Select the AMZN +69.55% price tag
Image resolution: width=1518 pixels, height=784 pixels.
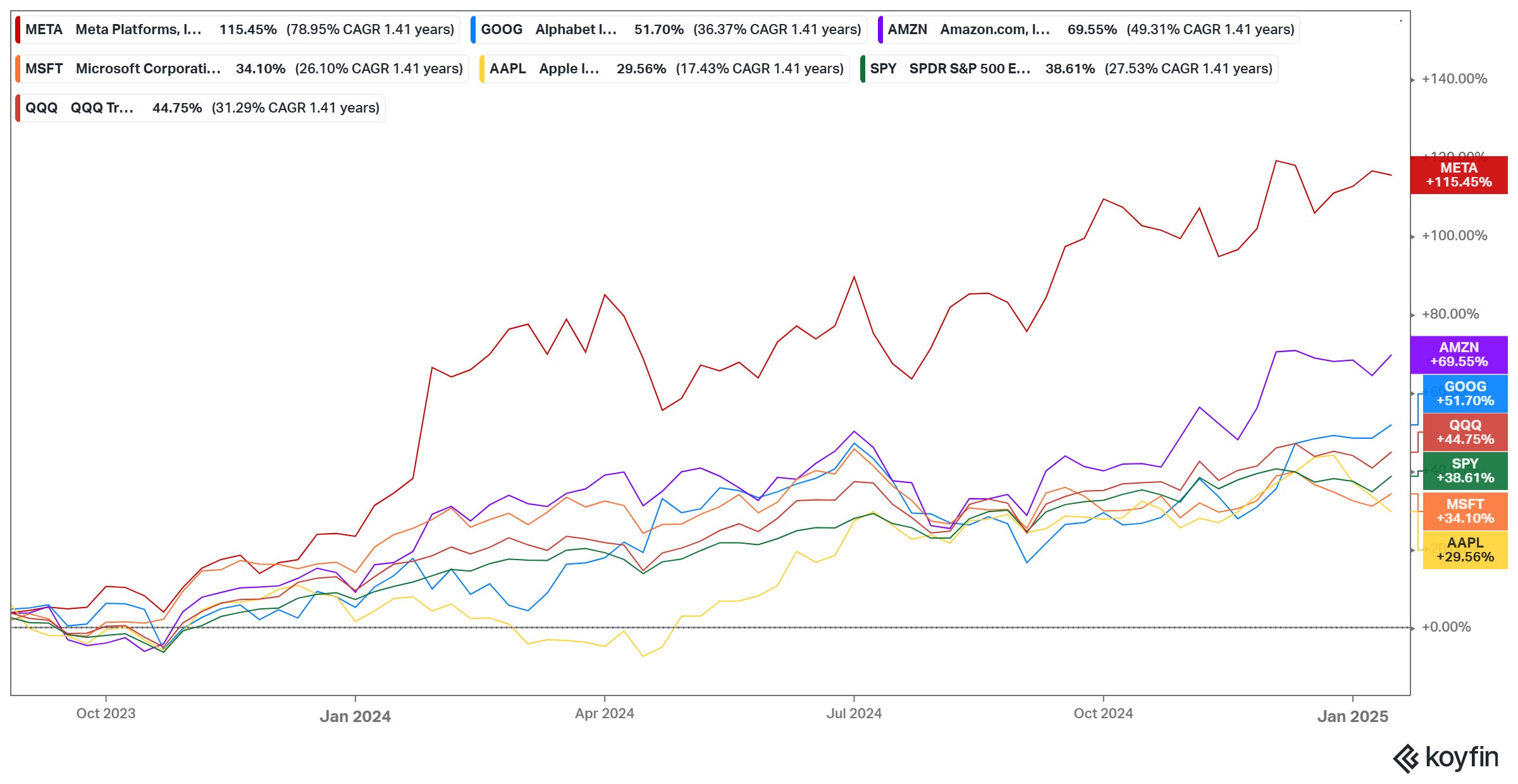click(x=1459, y=355)
